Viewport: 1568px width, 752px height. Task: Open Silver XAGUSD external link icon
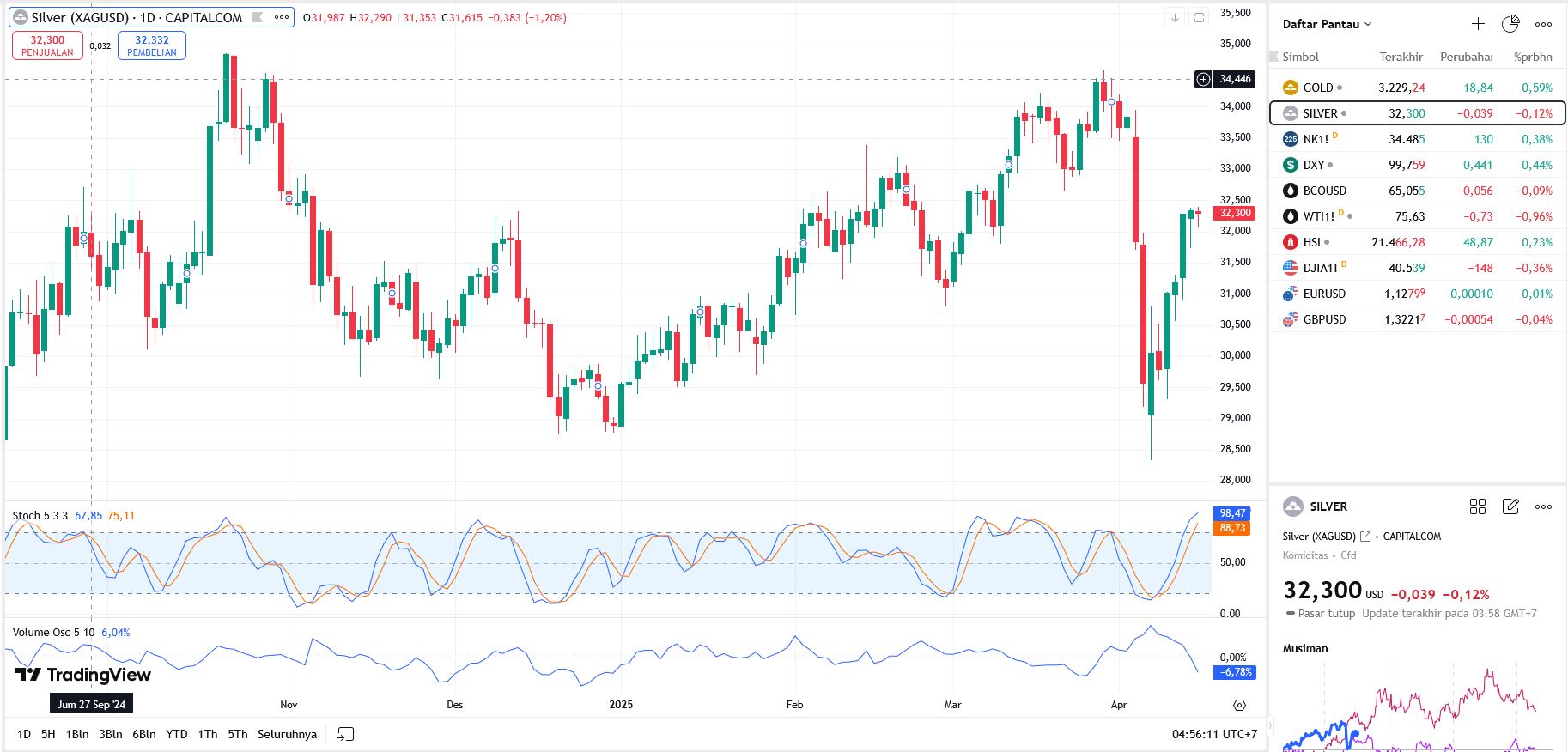click(x=1365, y=537)
